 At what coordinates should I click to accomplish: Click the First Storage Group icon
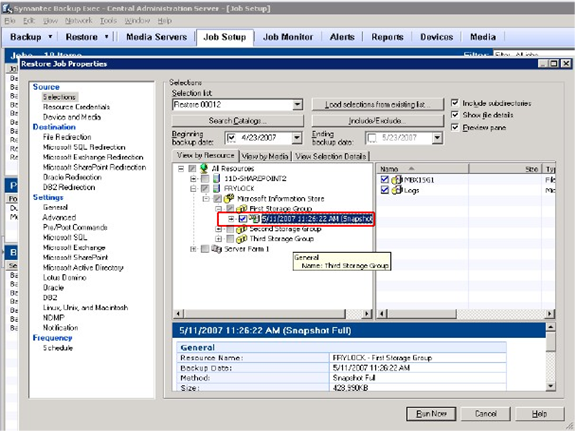coord(241,209)
